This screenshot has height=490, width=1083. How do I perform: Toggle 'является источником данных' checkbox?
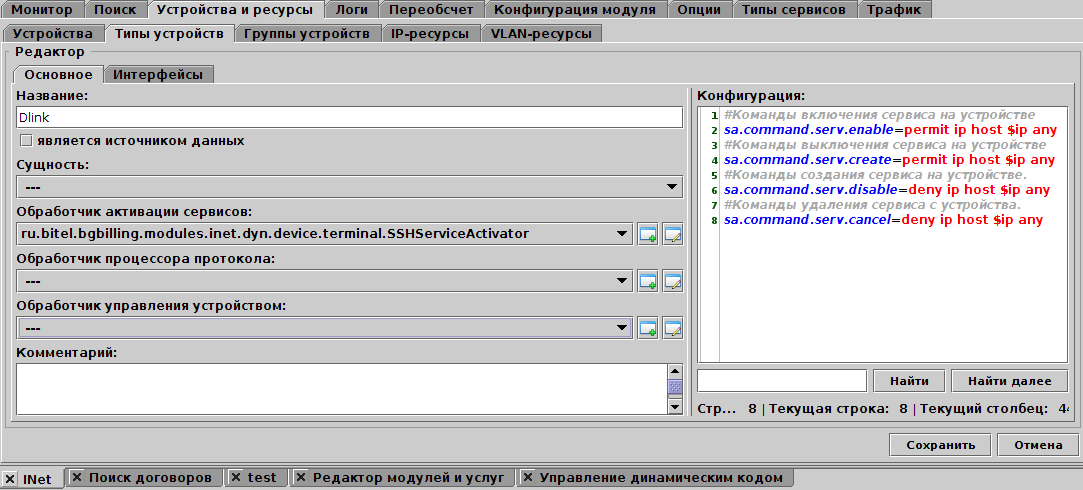(26, 141)
